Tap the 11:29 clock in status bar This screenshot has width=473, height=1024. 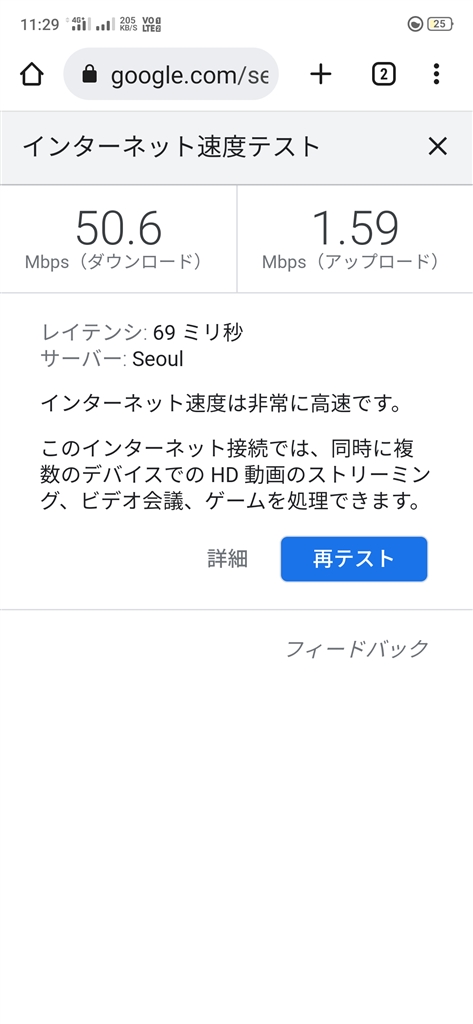[x=39, y=25]
